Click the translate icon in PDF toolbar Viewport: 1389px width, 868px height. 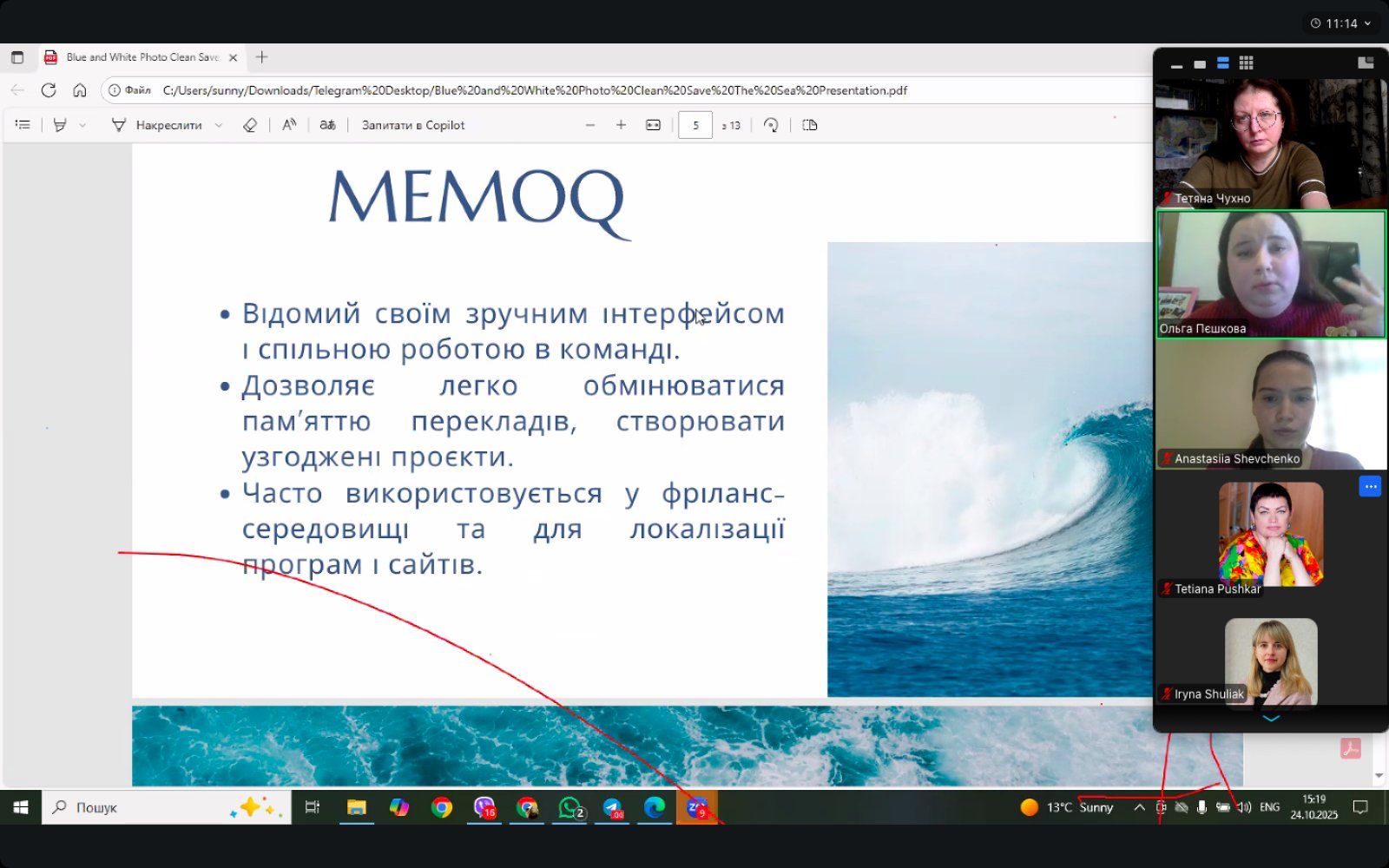(x=327, y=125)
